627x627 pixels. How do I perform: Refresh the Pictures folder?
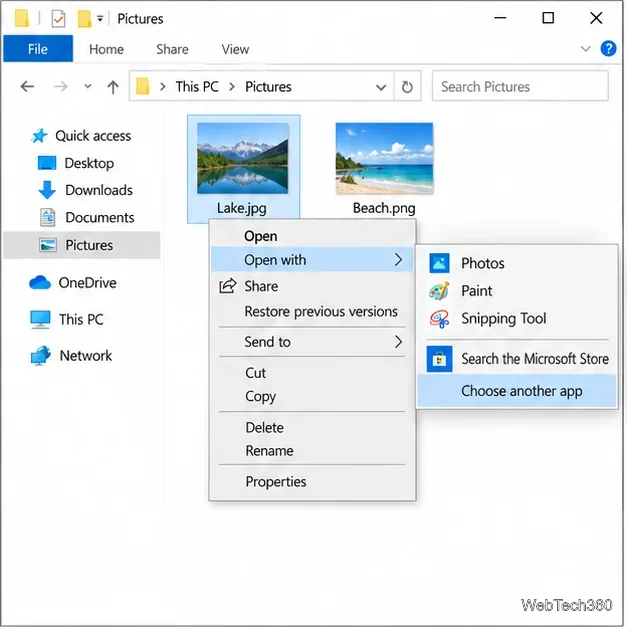coord(407,86)
